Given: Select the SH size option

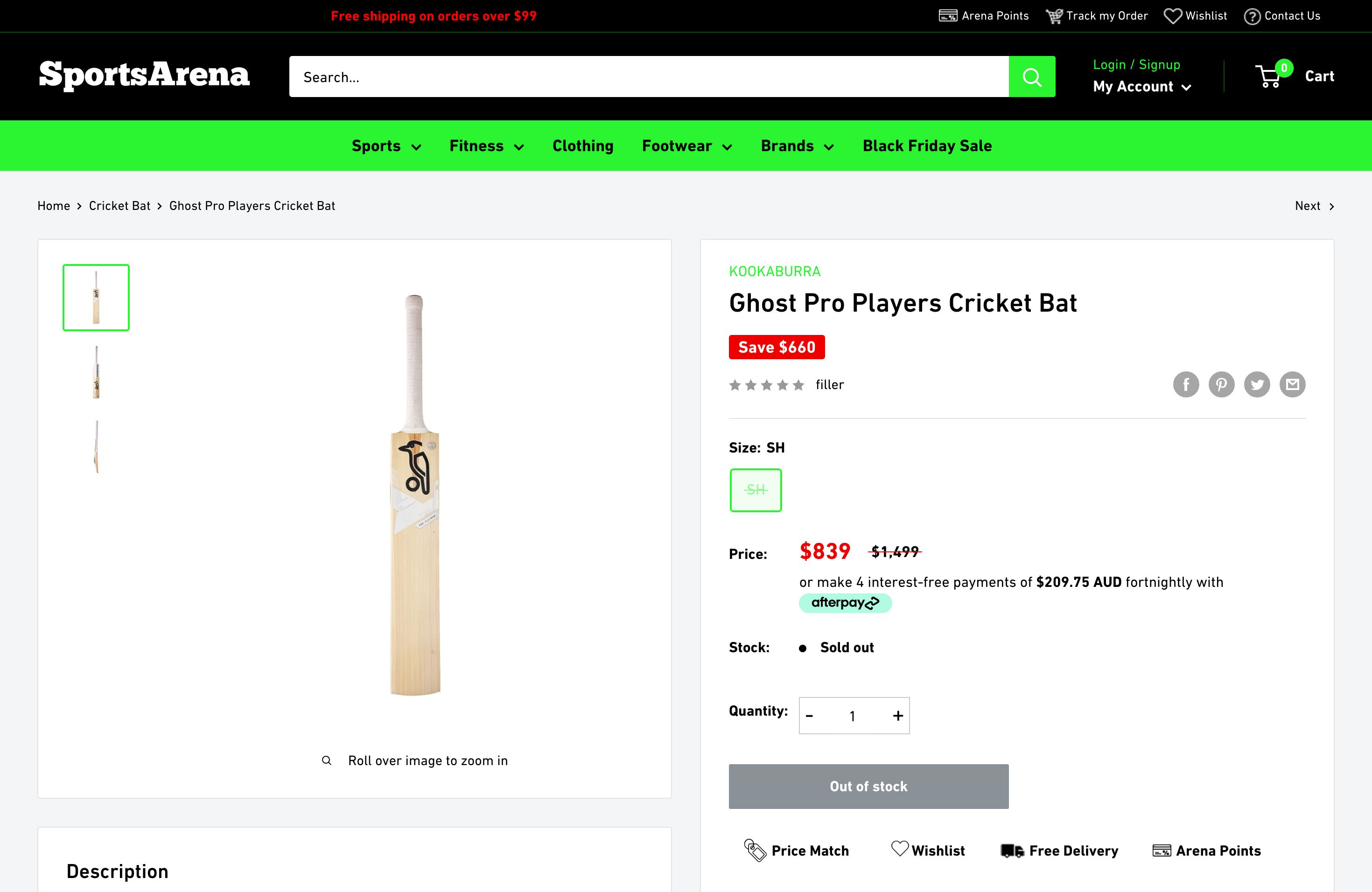Looking at the screenshot, I should click(x=755, y=490).
